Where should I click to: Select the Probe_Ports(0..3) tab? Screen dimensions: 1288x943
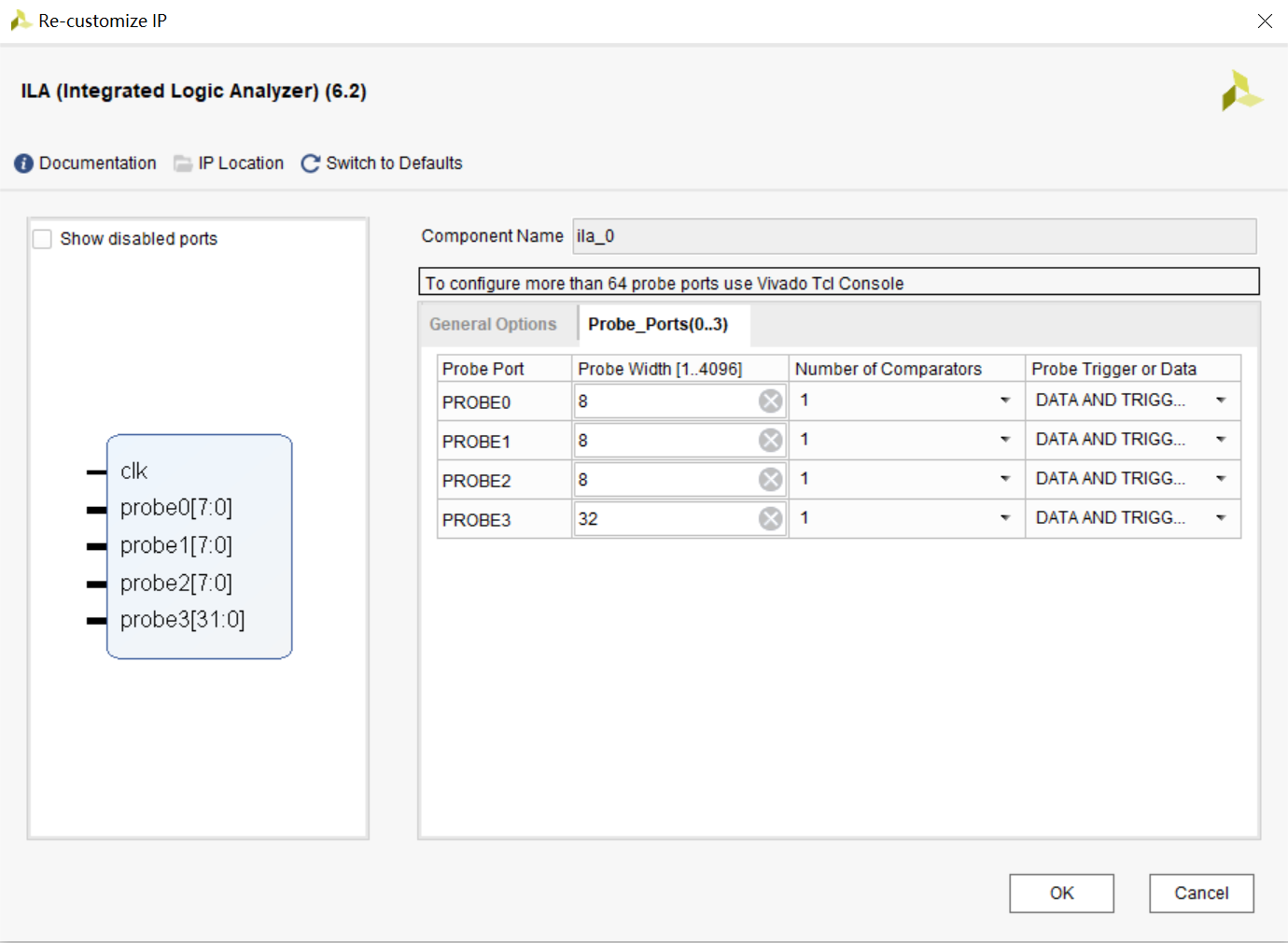point(658,325)
